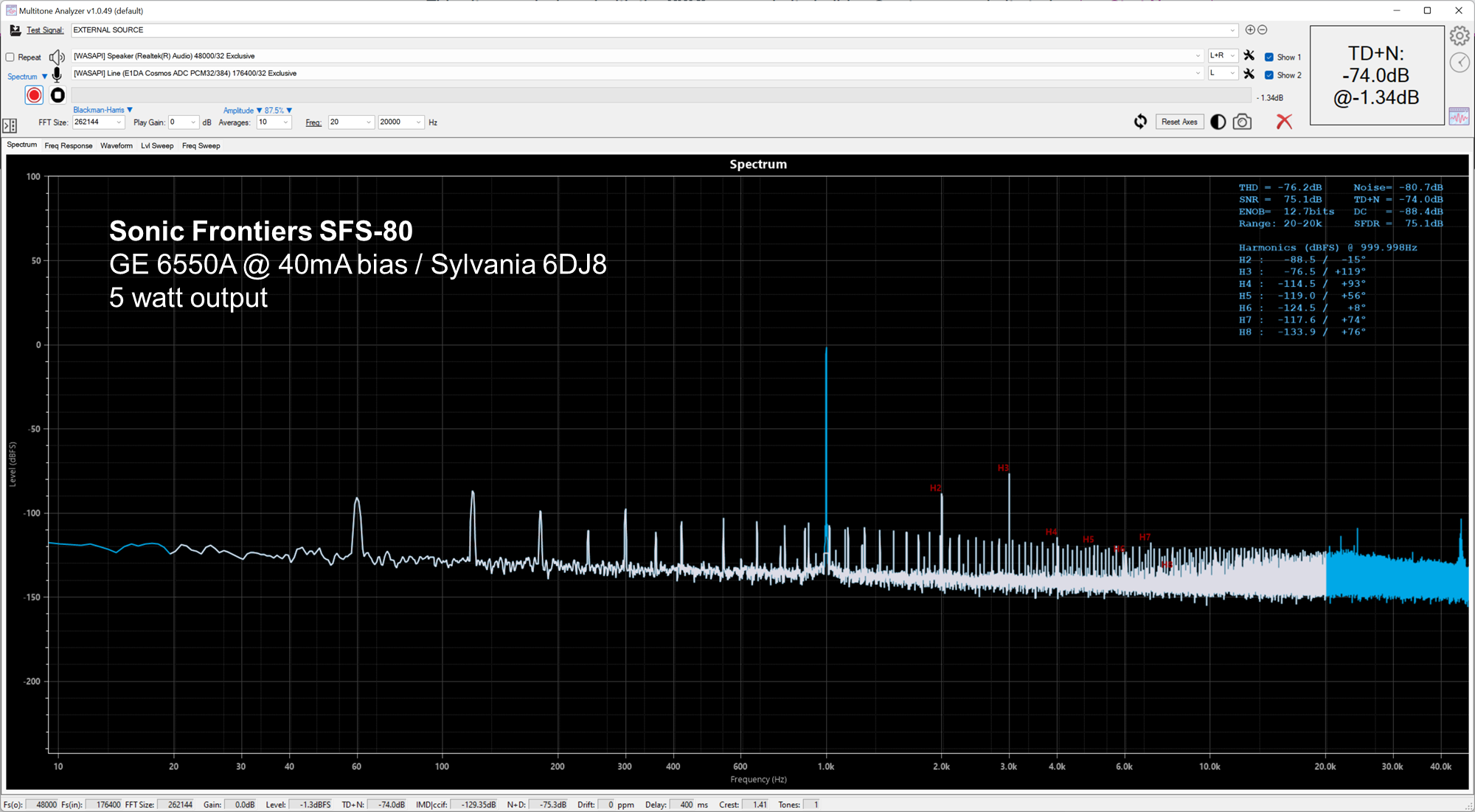The width and height of the screenshot is (1475, 812).
Task: Switch to the Lvl Sweep tab
Action: [x=157, y=145]
